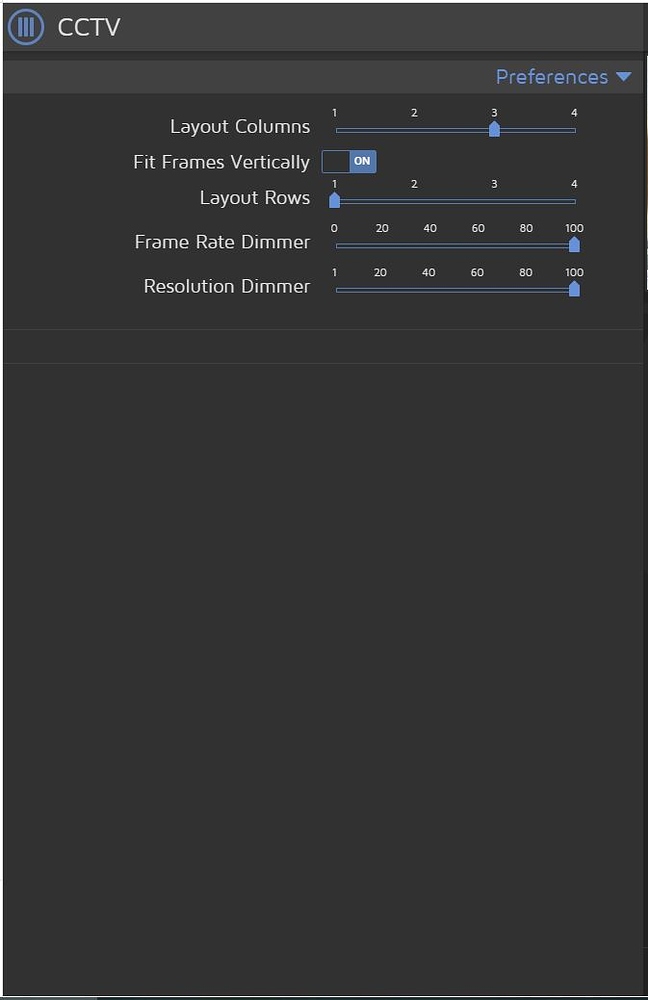The height and width of the screenshot is (1000, 648).
Task: Set Resolution Dimmer to 40
Action: pyautogui.click(x=430, y=289)
